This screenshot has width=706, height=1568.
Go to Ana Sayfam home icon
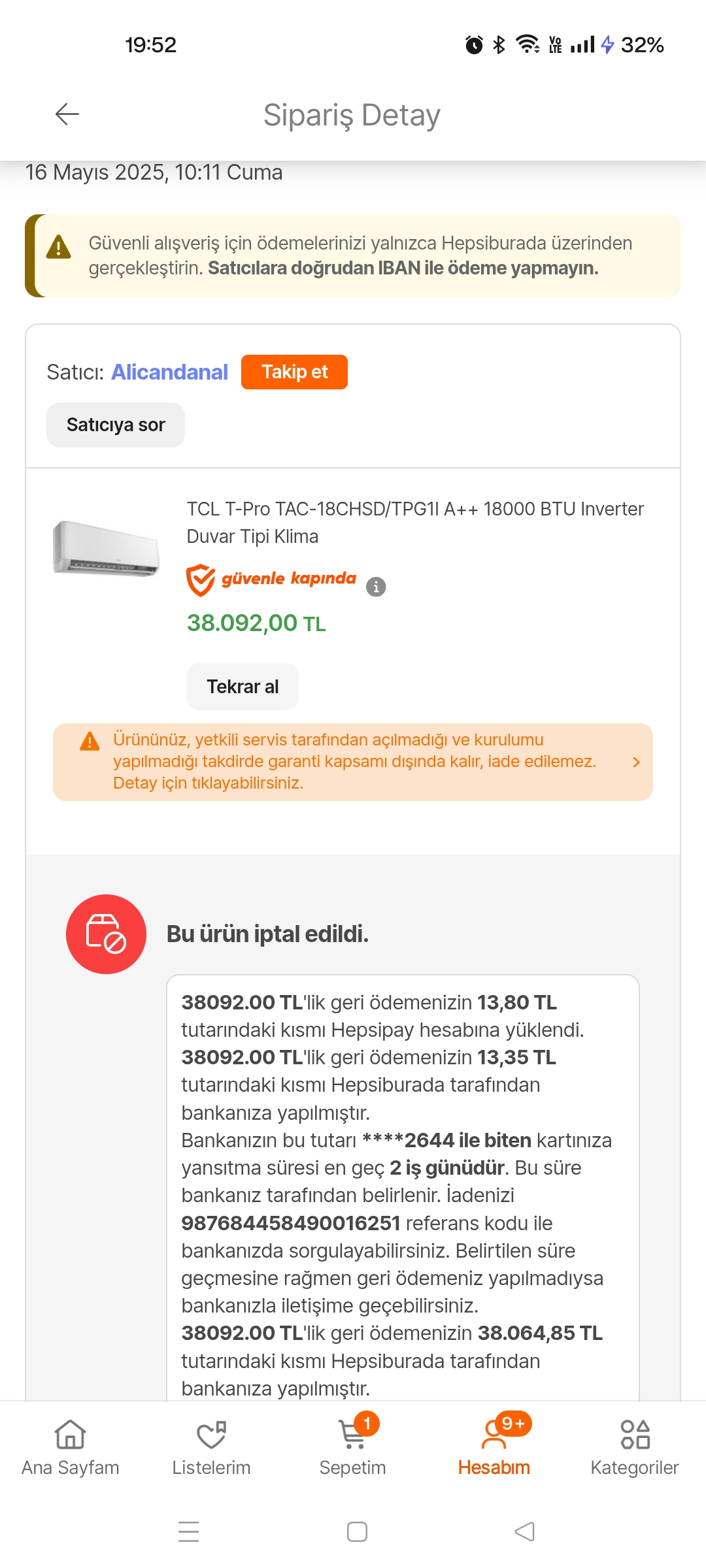[71, 1435]
